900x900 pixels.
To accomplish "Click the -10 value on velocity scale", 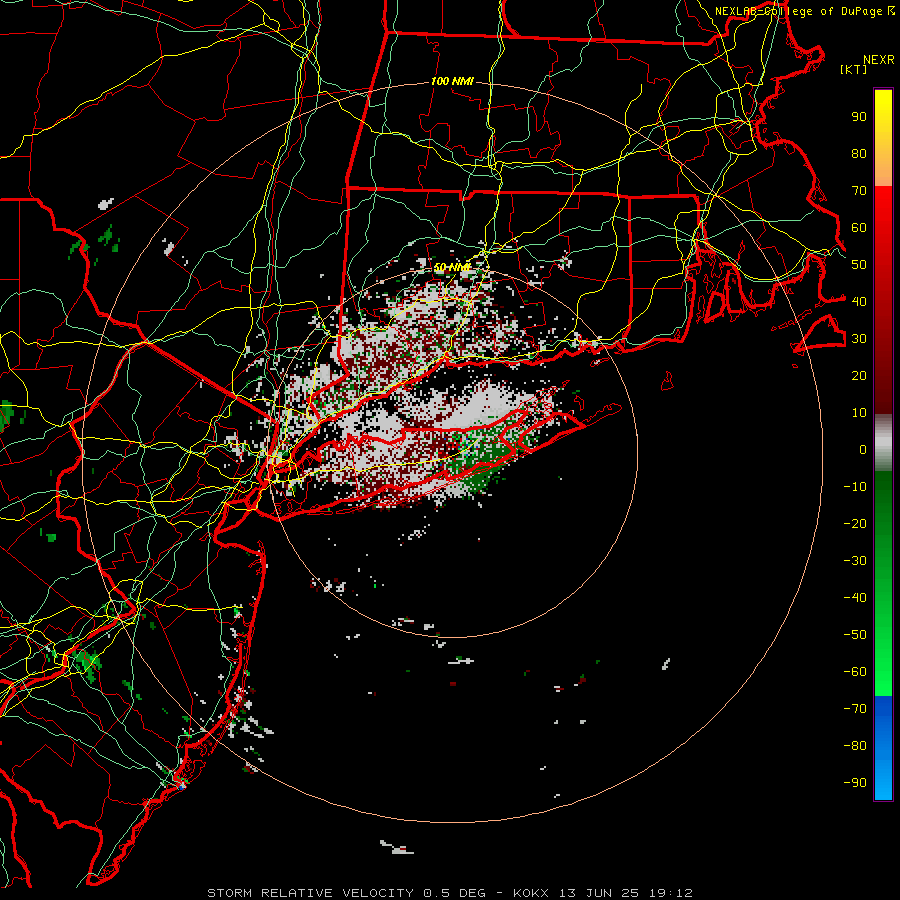I will (855, 487).
